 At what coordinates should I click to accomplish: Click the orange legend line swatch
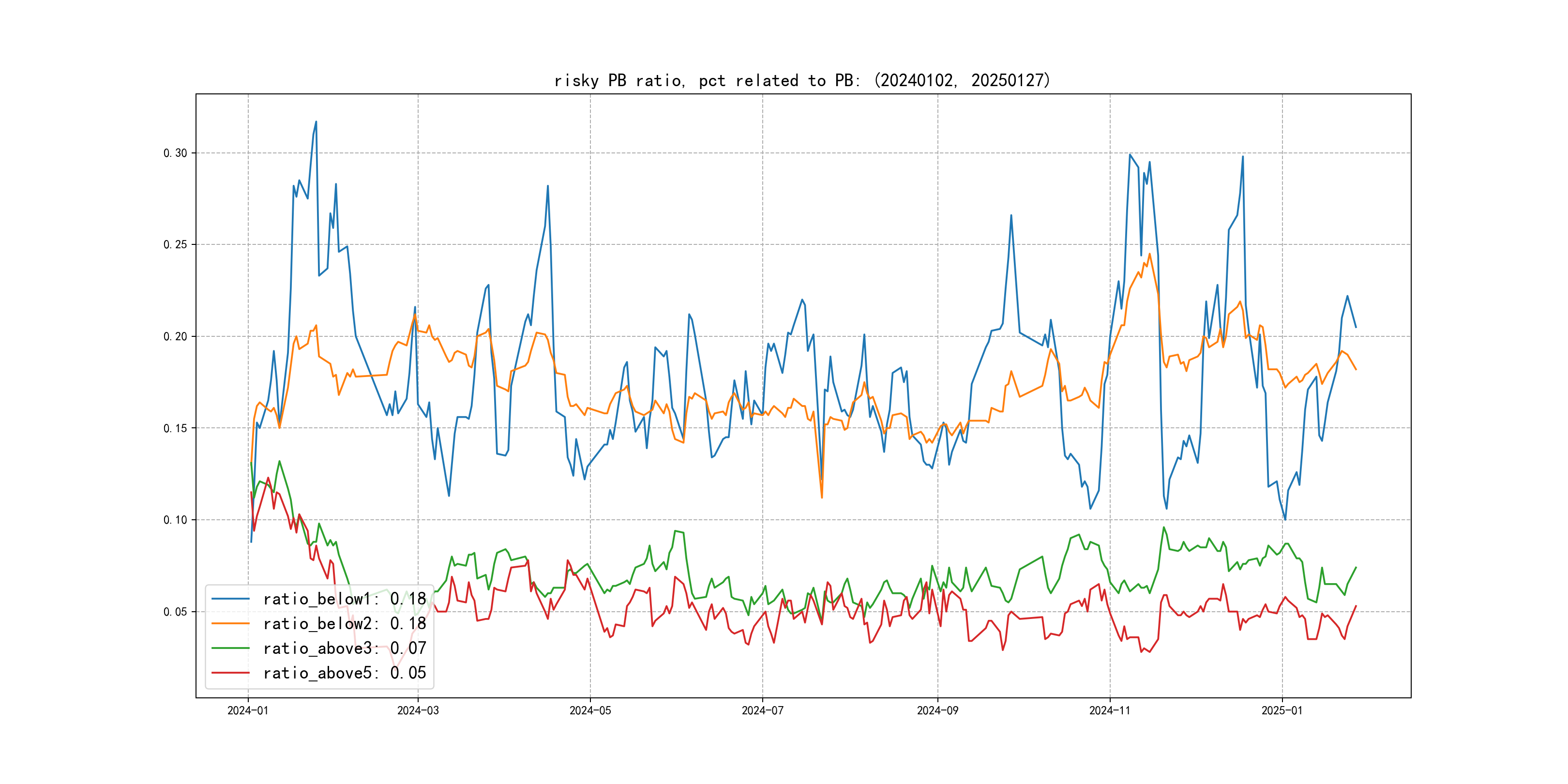click(230, 624)
